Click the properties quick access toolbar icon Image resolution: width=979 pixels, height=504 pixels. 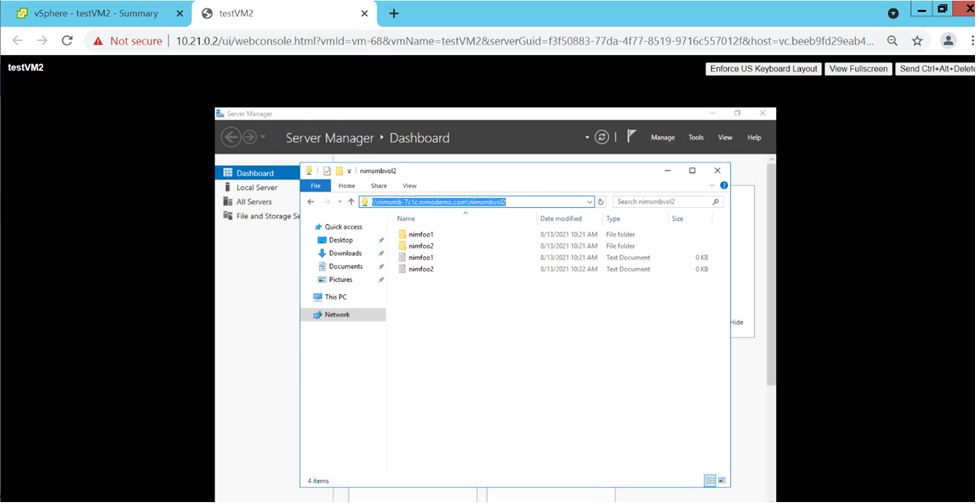point(327,170)
